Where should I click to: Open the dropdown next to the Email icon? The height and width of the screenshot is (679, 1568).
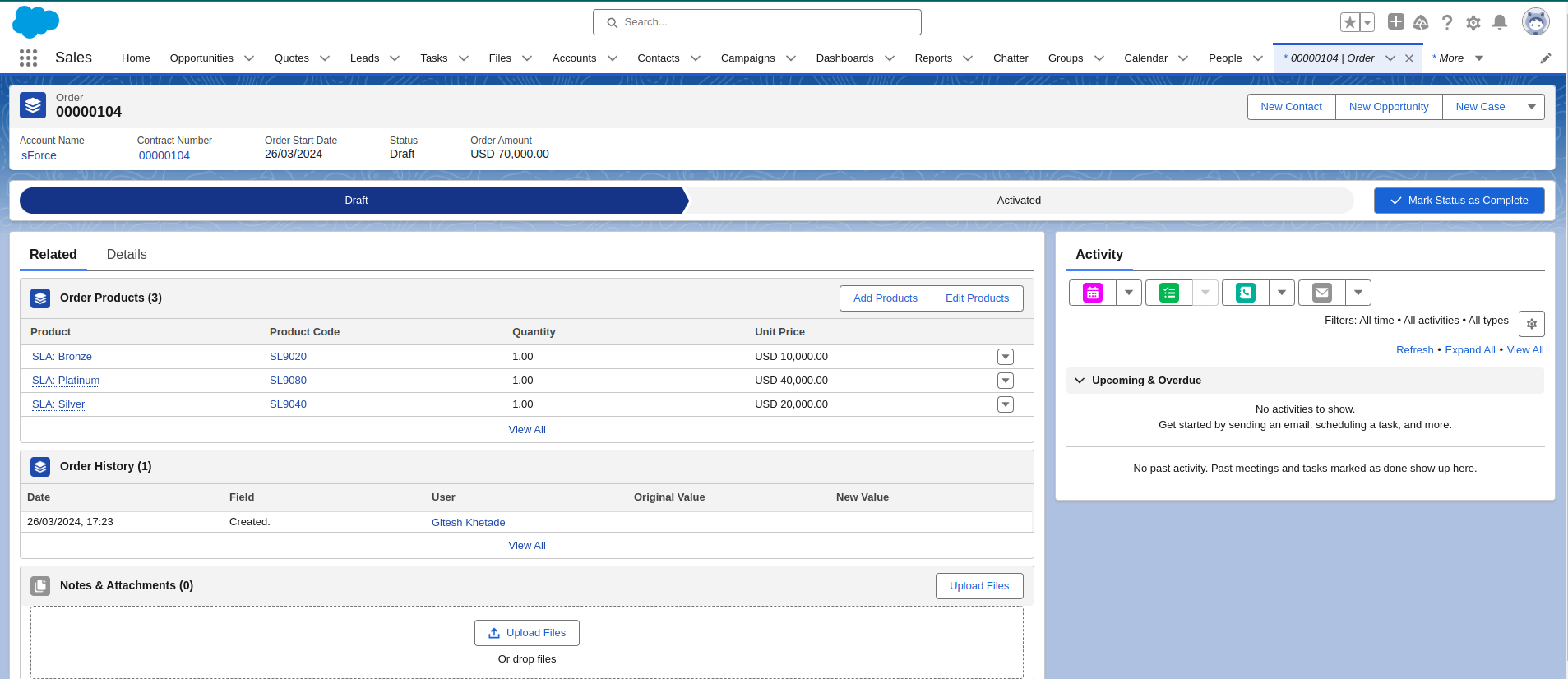1358,293
